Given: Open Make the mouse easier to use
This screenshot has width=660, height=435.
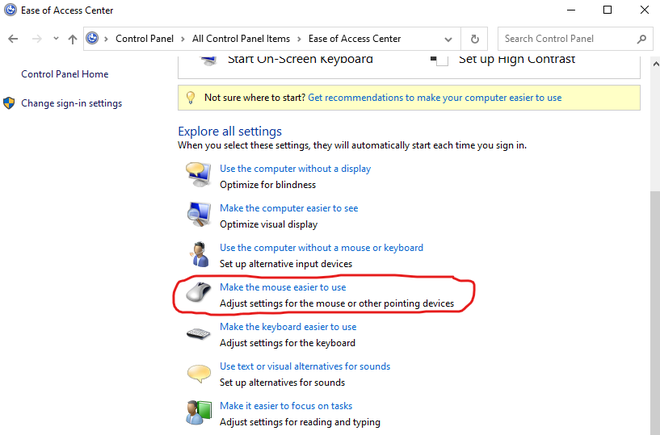Looking at the screenshot, I should [283, 287].
